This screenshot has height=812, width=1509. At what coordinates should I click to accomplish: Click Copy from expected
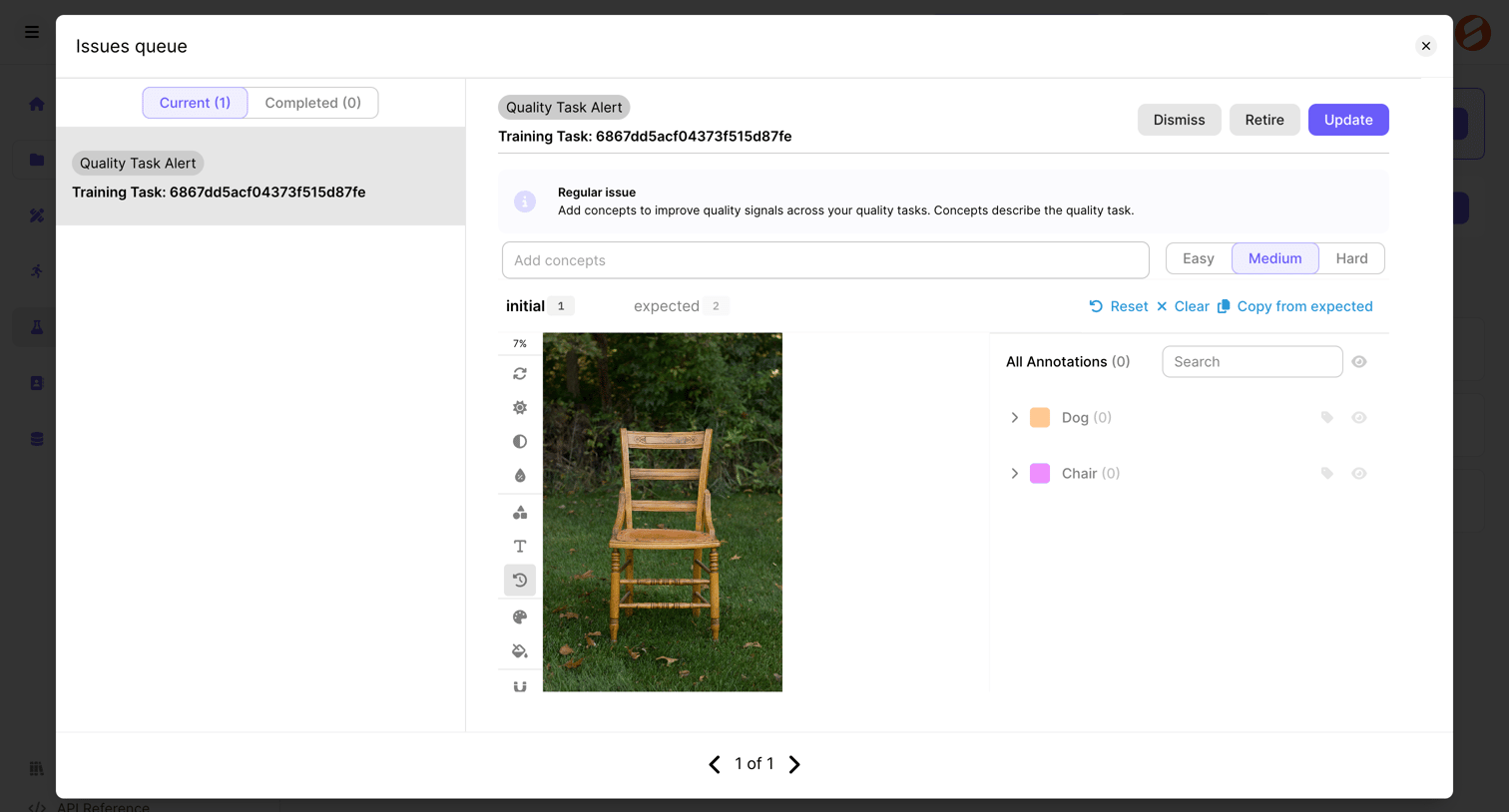(1295, 306)
